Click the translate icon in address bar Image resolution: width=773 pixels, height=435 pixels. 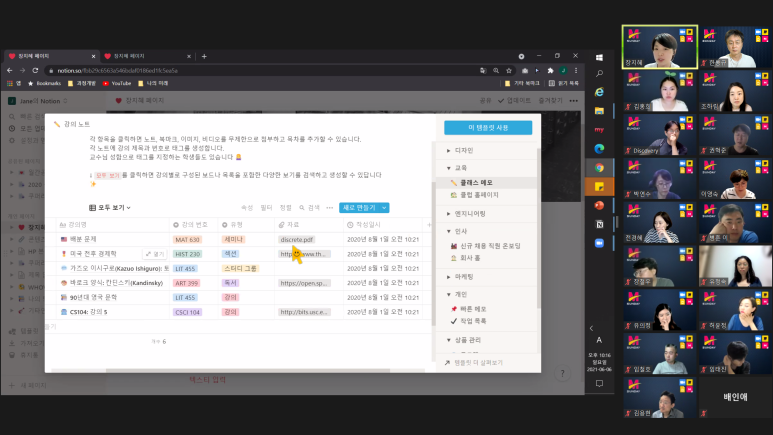(x=483, y=71)
